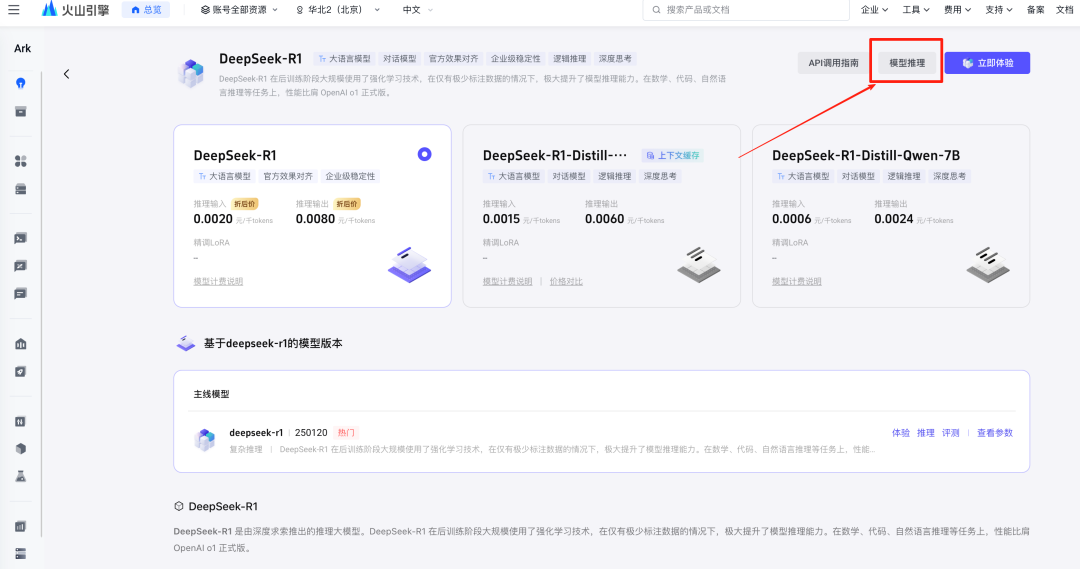
Task: Open the 中文 language dropdown
Action: click(417, 10)
